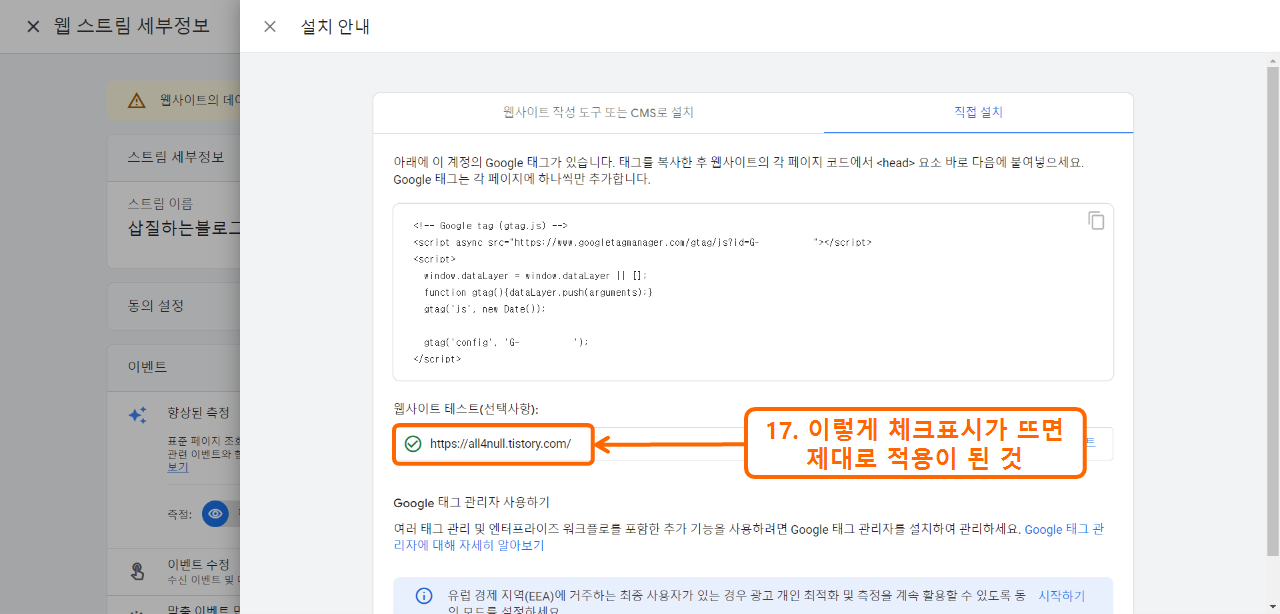Select the 직접 설치 tab
This screenshot has height=614, width=1280.
click(976, 113)
